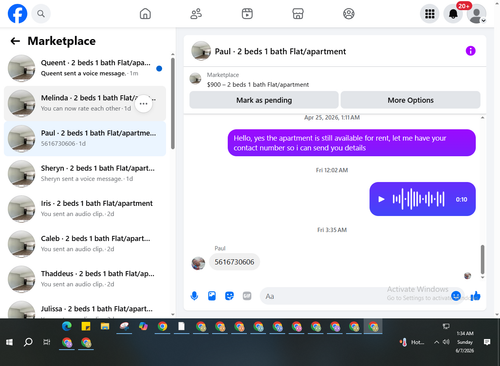Open Windows taskbar search
The width and height of the screenshot is (500, 366).
28,342
